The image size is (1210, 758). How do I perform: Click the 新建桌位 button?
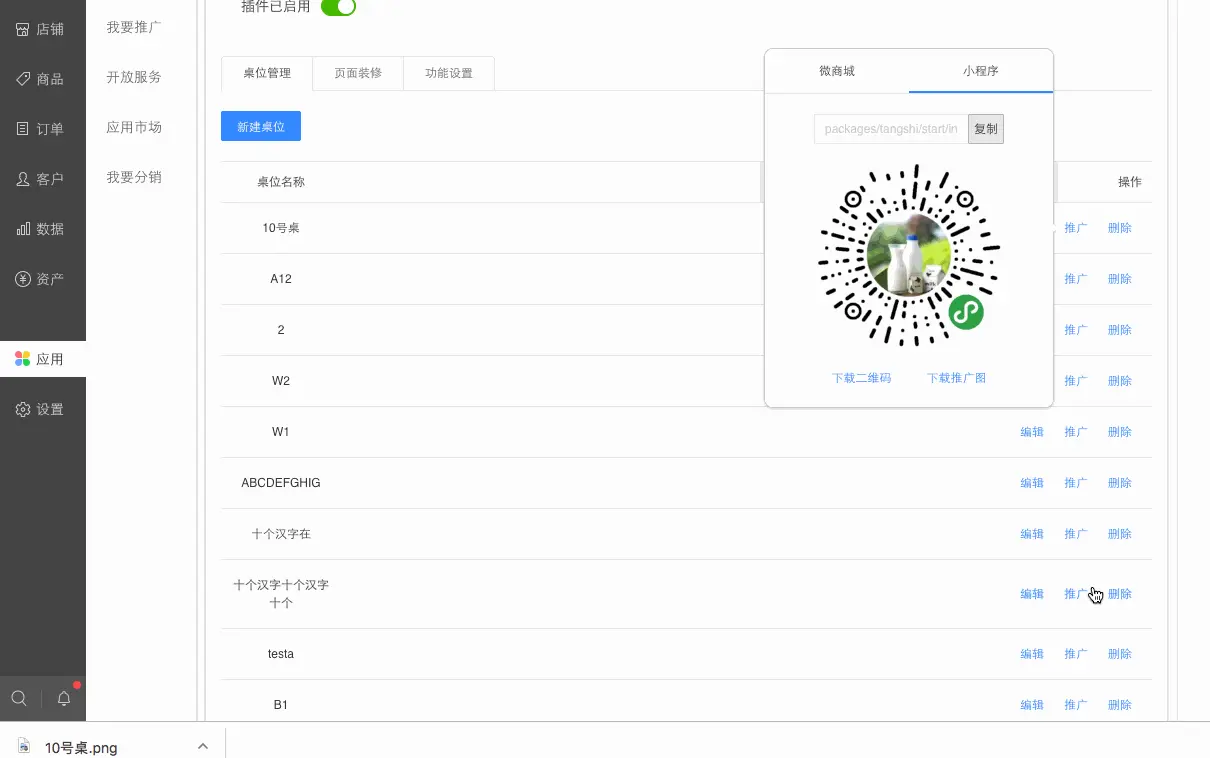coord(261,126)
